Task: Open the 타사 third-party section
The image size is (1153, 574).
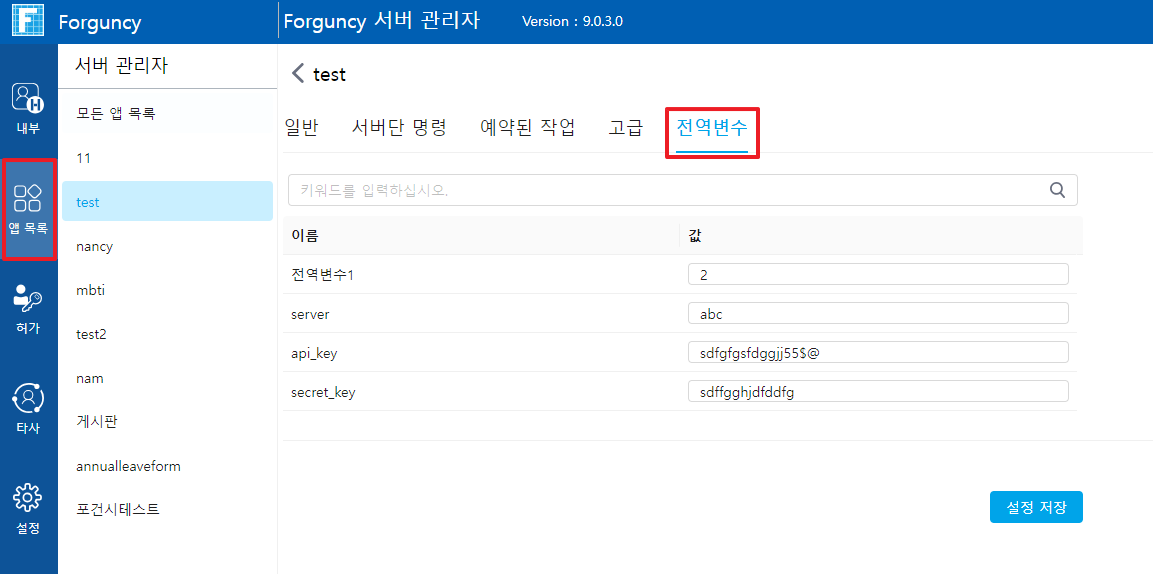Action: click(29, 409)
